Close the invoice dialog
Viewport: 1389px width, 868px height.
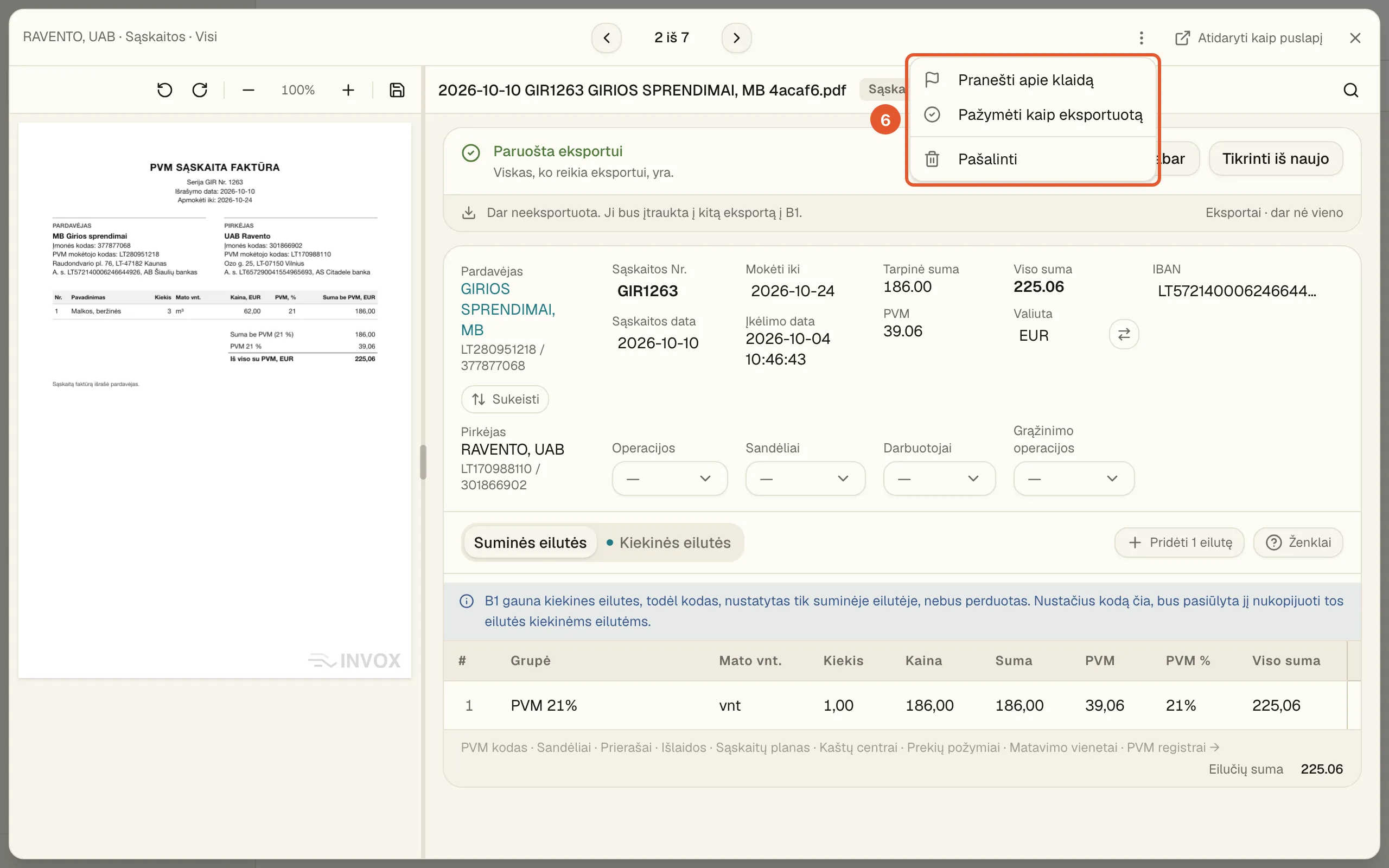tap(1355, 38)
